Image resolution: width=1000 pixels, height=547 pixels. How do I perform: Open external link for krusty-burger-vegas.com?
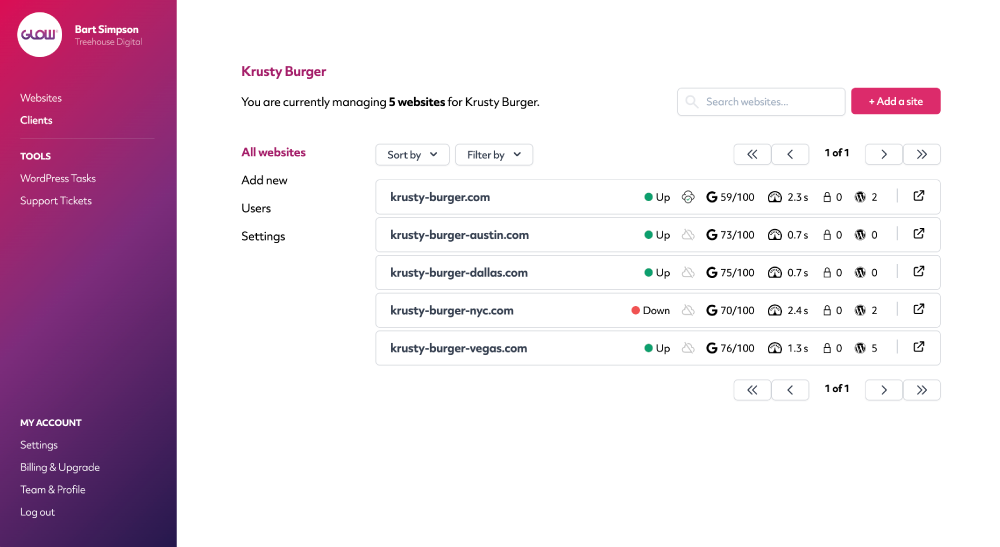point(918,347)
